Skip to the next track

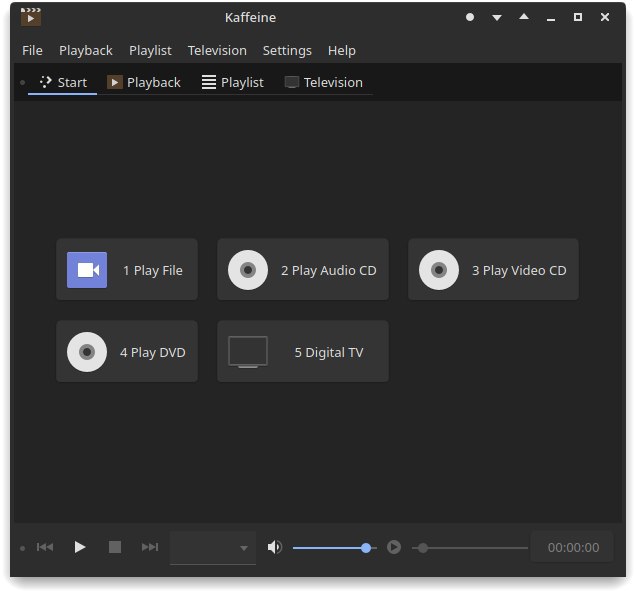[x=150, y=547]
